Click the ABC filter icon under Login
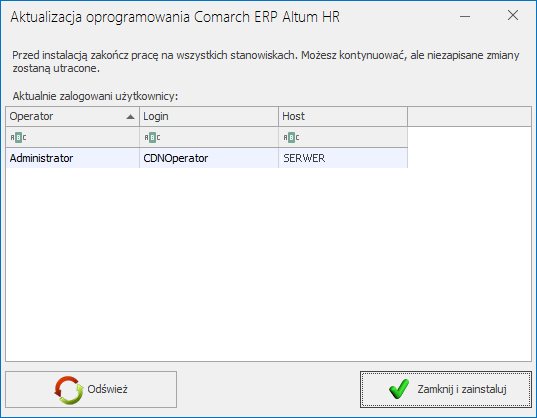 [152, 138]
